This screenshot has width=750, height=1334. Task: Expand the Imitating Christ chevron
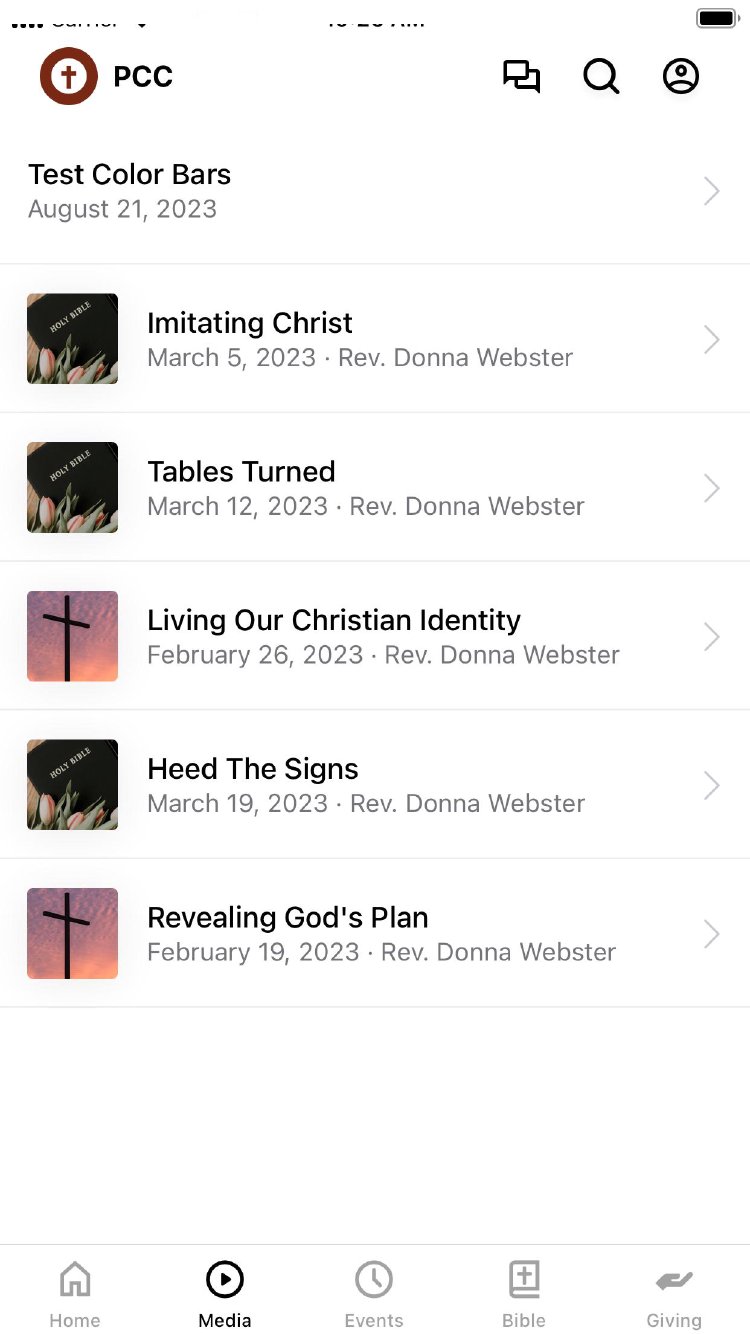(711, 340)
